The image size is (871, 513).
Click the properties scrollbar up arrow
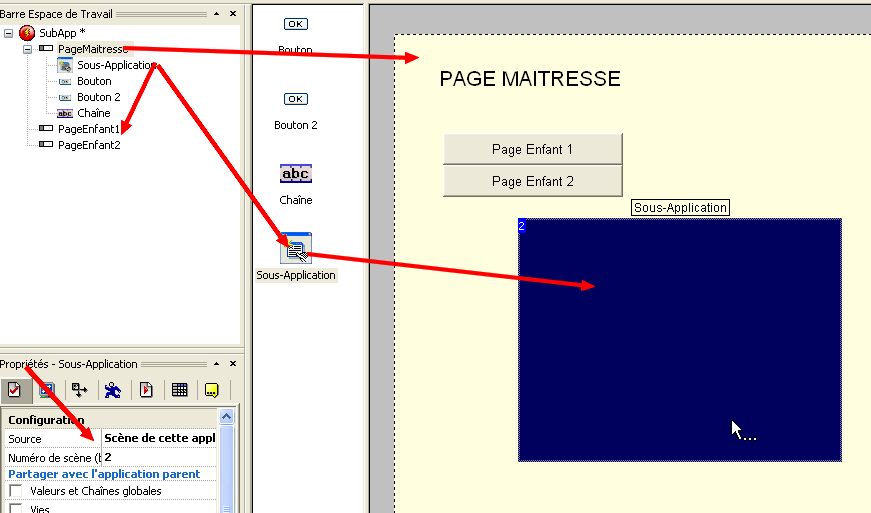tap(227, 416)
